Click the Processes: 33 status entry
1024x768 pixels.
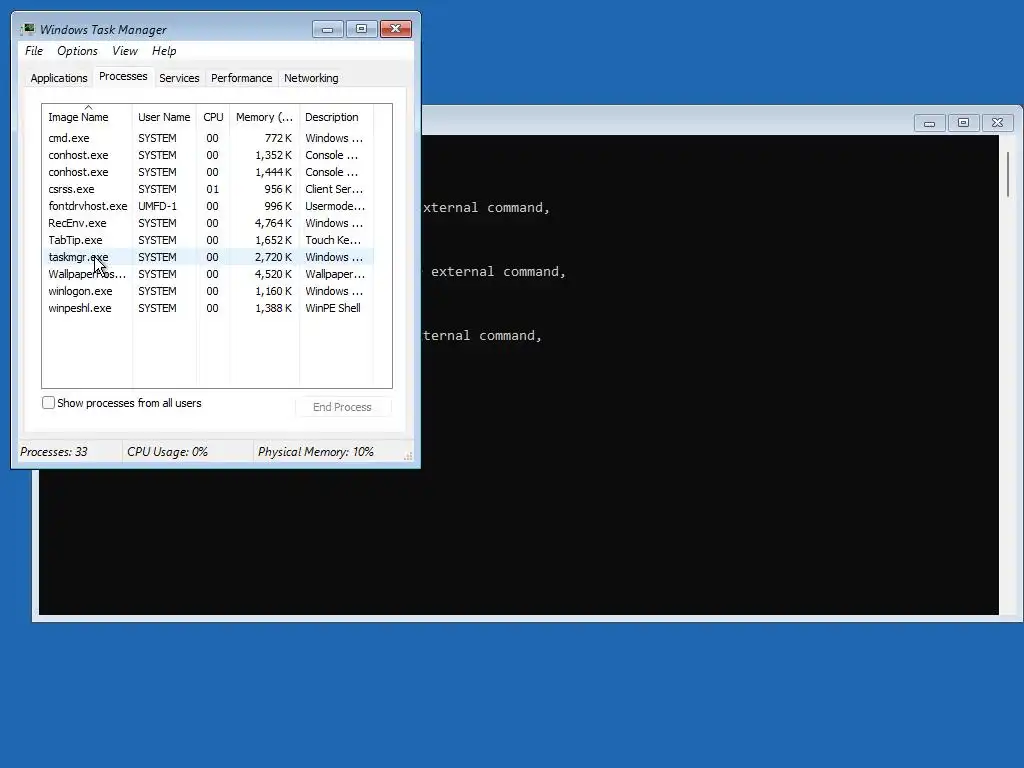click(x=54, y=452)
